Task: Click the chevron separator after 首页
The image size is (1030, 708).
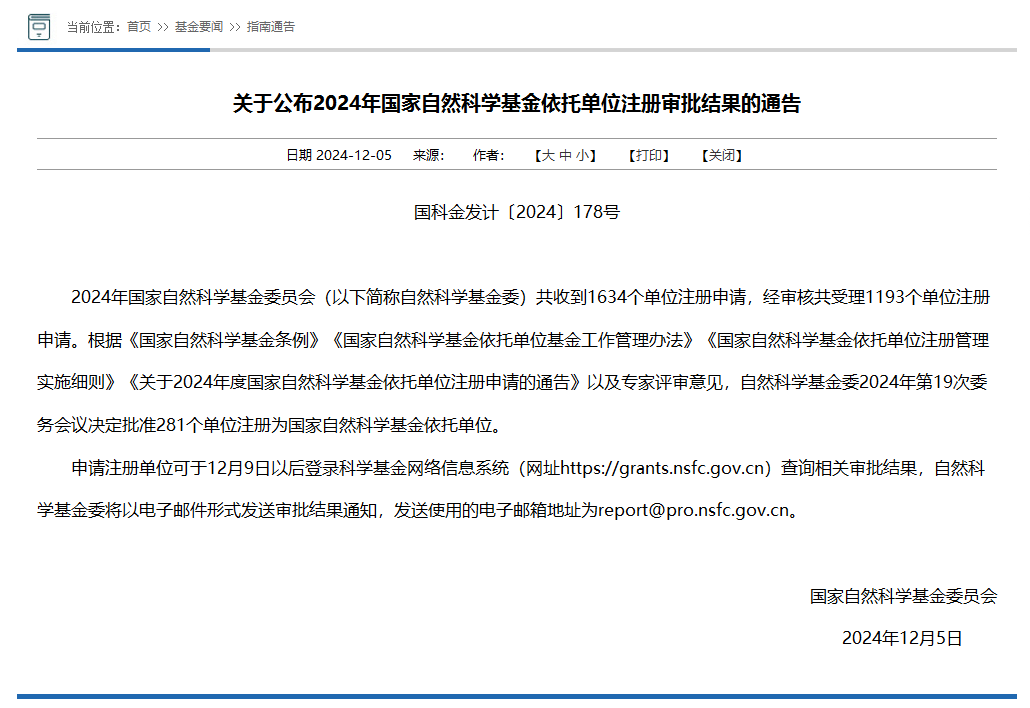Action: click(x=163, y=27)
